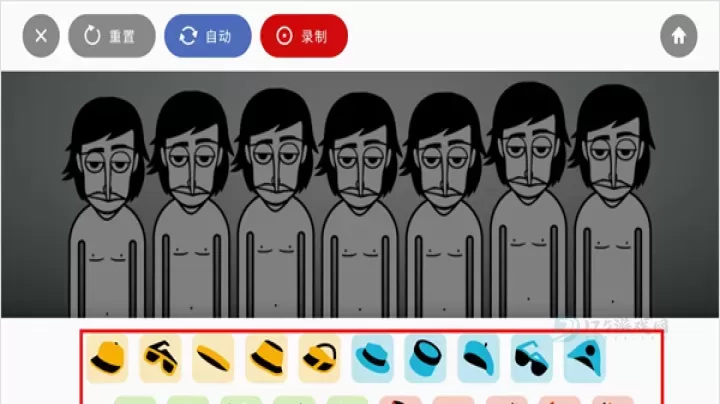Select the blue sunglasses icon
720x404 pixels.
[x=531, y=359]
